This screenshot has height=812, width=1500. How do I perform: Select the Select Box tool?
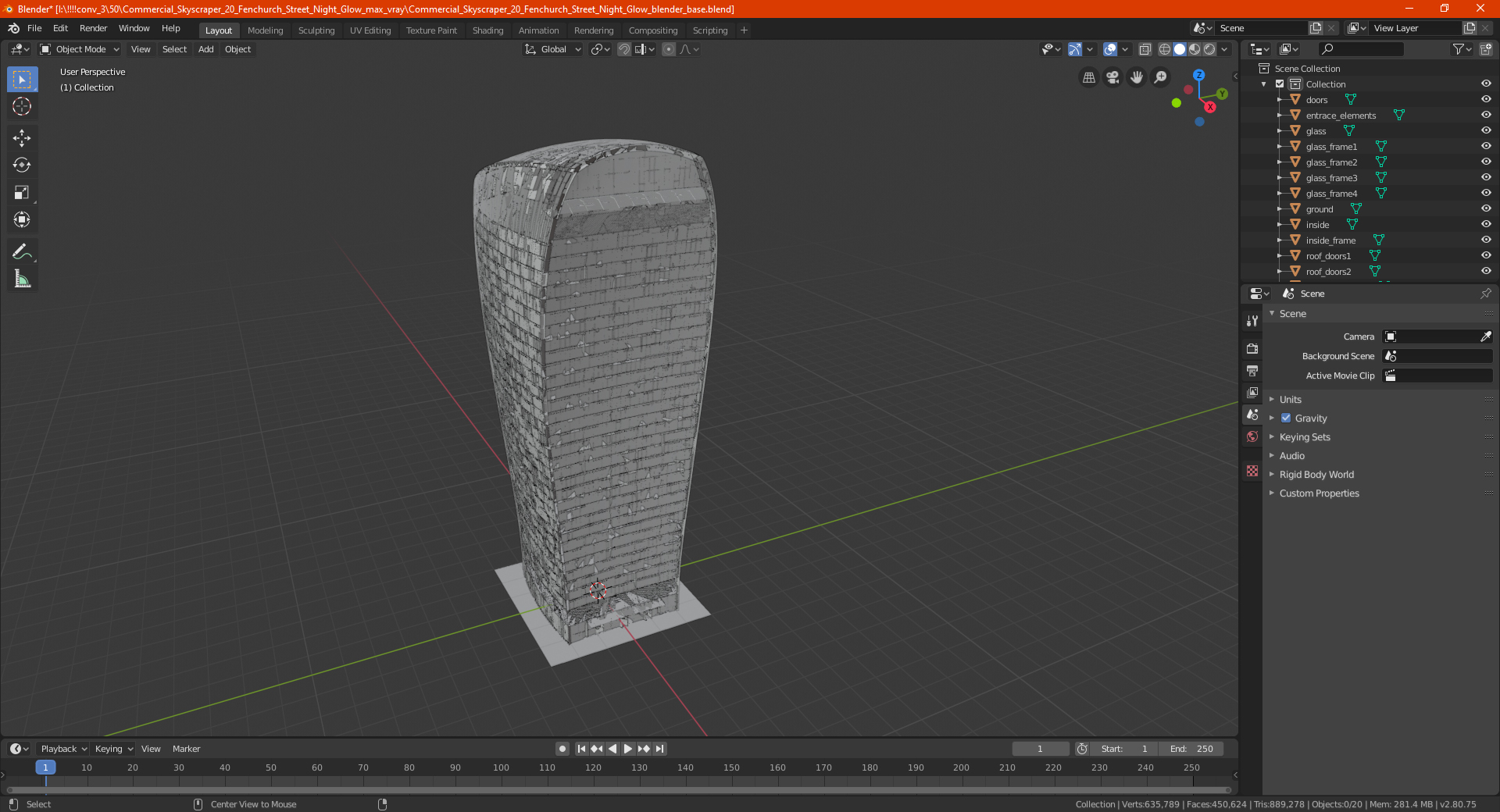[22, 80]
